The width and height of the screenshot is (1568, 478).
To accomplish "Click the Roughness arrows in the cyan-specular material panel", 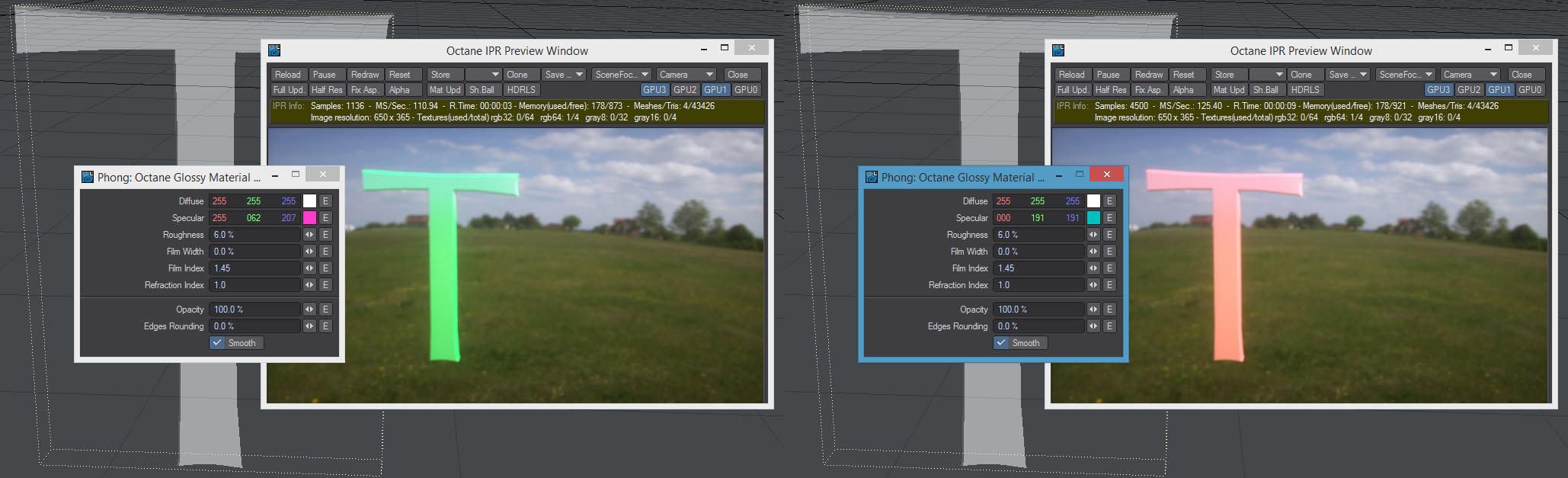I will pyautogui.click(x=1093, y=235).
